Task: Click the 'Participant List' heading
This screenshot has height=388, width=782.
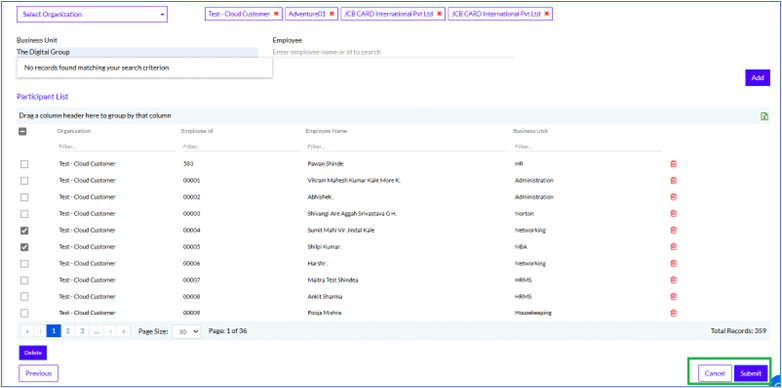Action: [x=42, y=97]
